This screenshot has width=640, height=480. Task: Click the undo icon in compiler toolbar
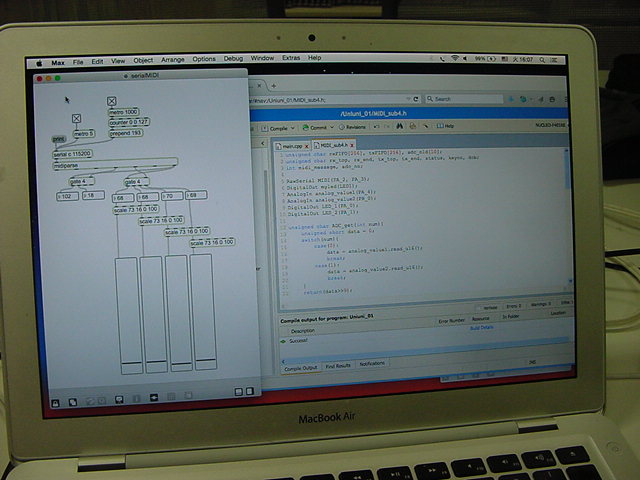376,127
